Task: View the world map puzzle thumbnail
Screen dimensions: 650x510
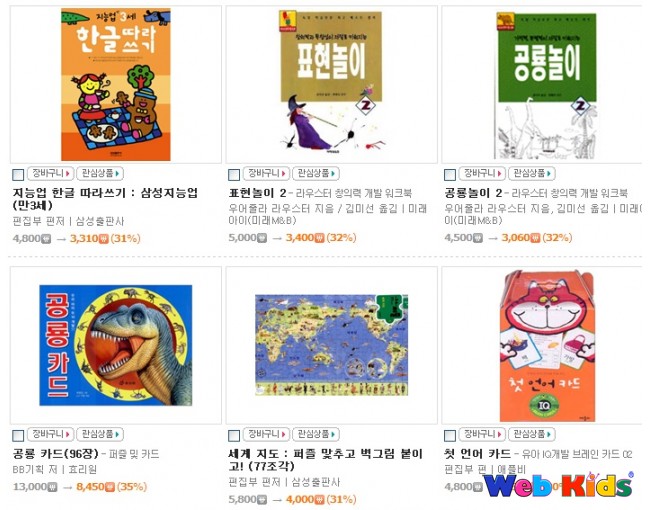Action: tap(331, 345)
